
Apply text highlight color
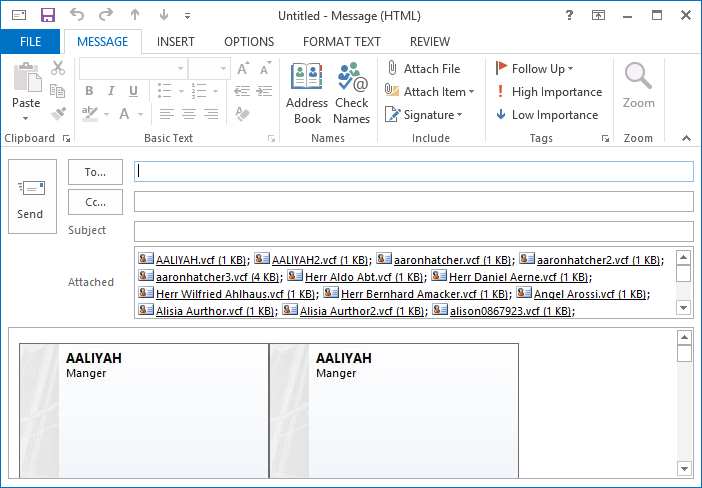click(90, 114)
